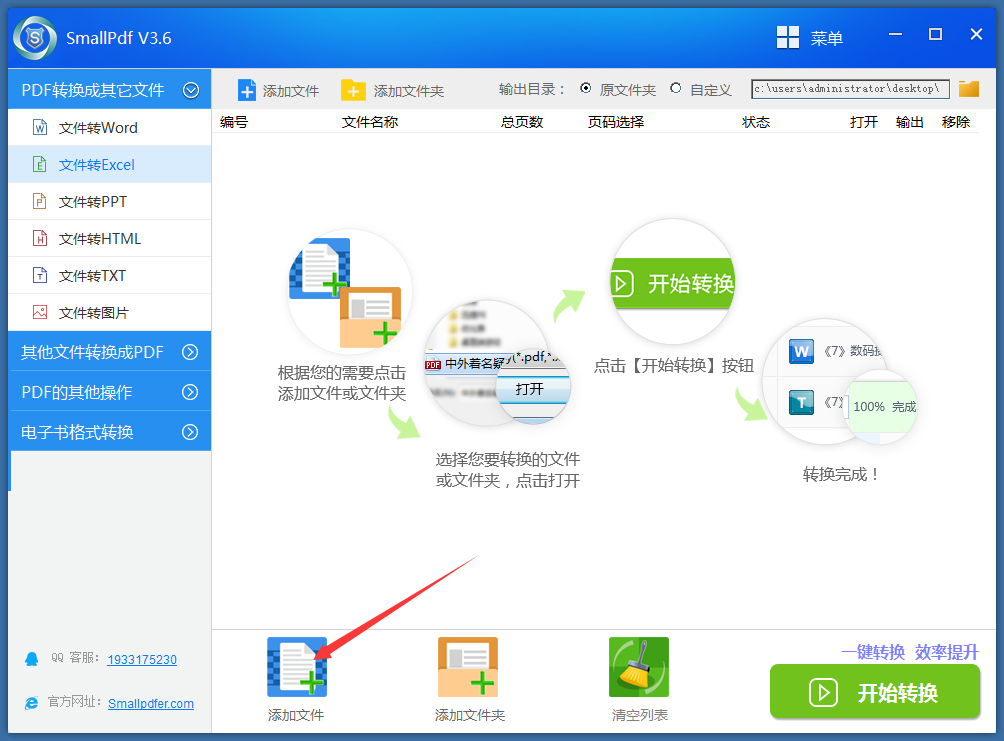Close the SmallPdf window
The image size is (1004, 741).
click(976, 34)
